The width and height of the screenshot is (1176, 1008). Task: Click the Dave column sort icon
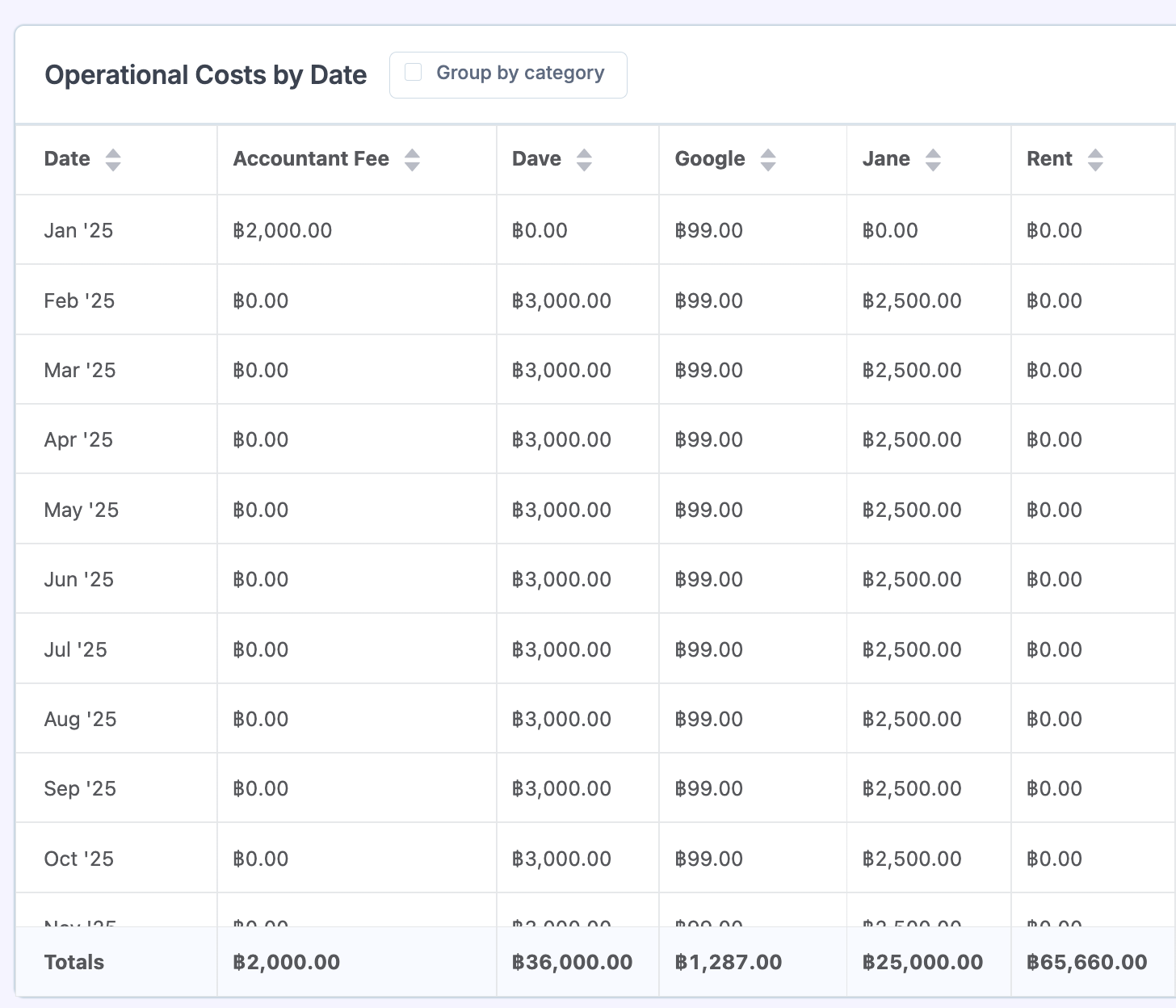pyautogui.click(x=584, y=160)
